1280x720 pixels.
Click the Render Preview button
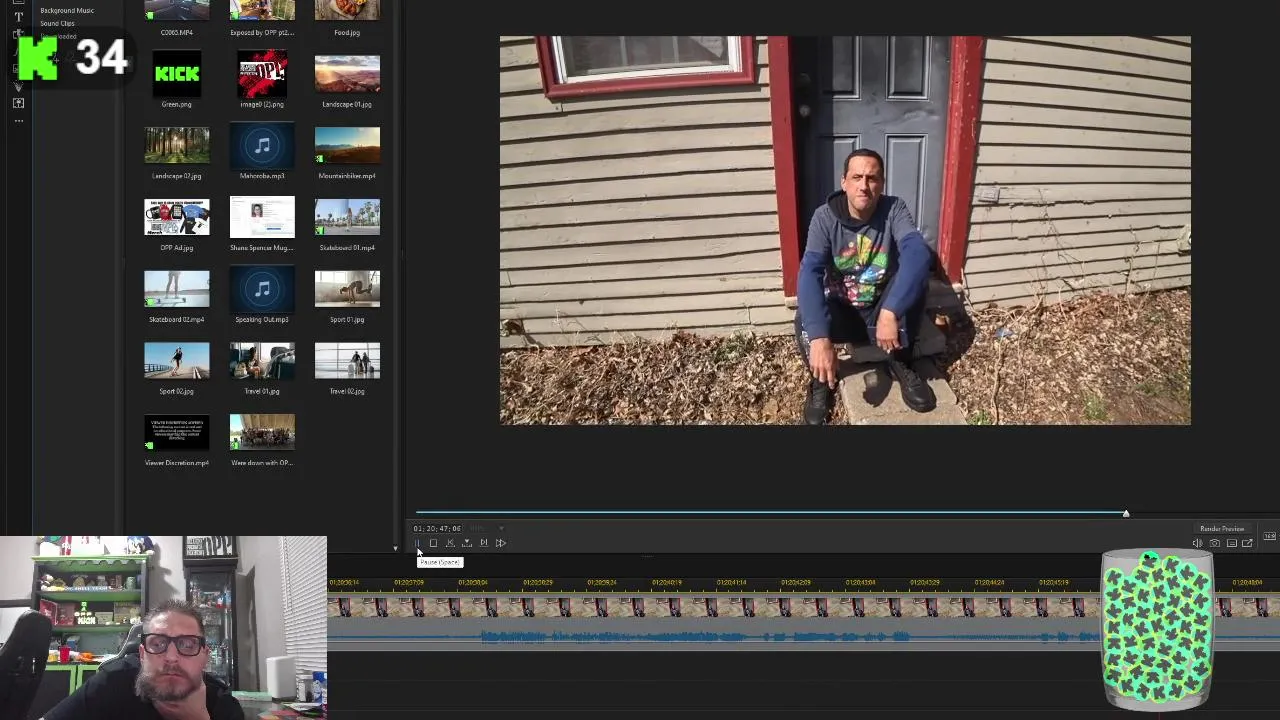[1222, 528]
